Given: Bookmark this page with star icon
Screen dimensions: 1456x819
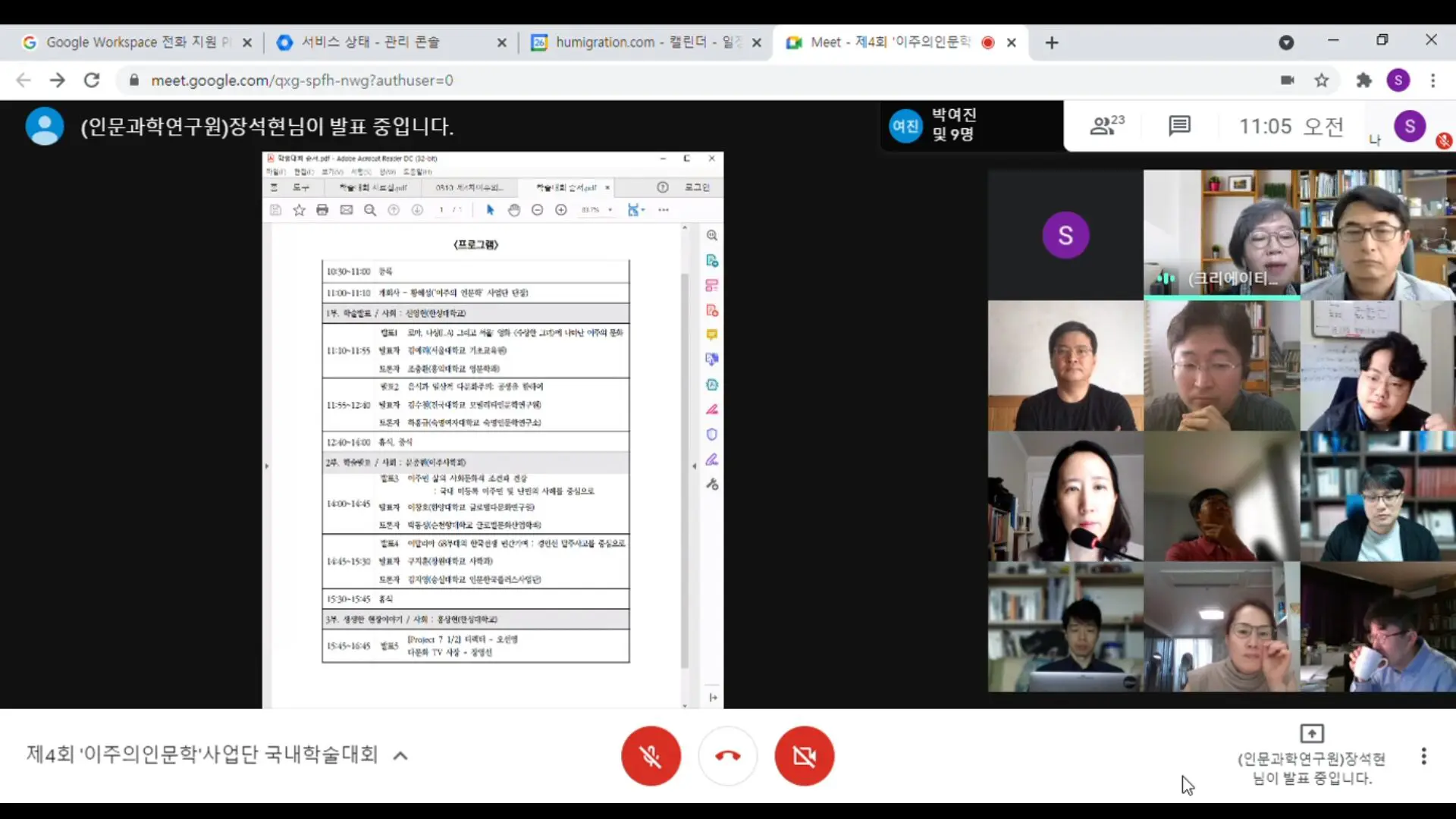Looking at the screenshot, I should coord(1322,80).
